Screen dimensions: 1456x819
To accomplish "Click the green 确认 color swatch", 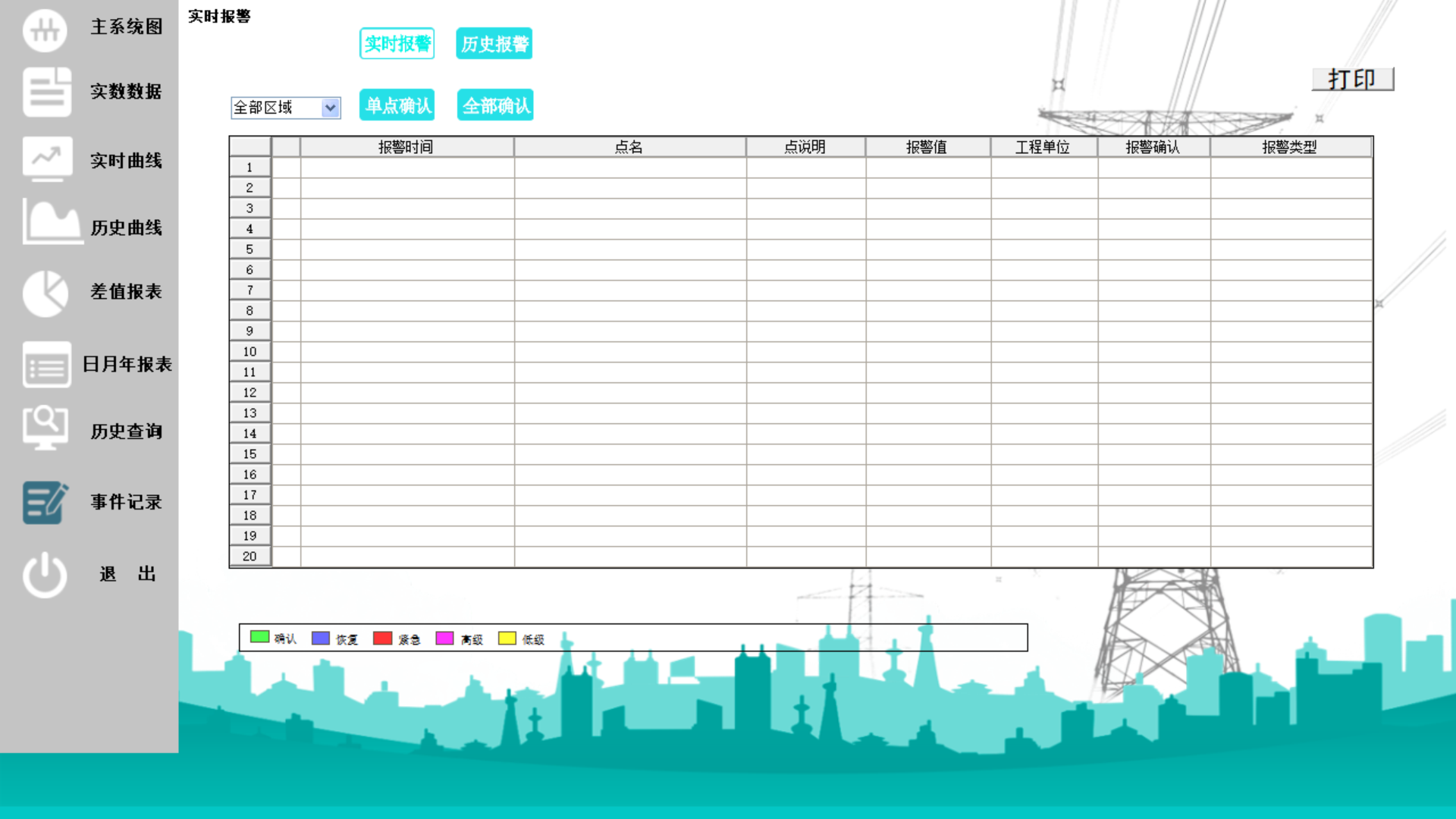I will pos(258,638).
